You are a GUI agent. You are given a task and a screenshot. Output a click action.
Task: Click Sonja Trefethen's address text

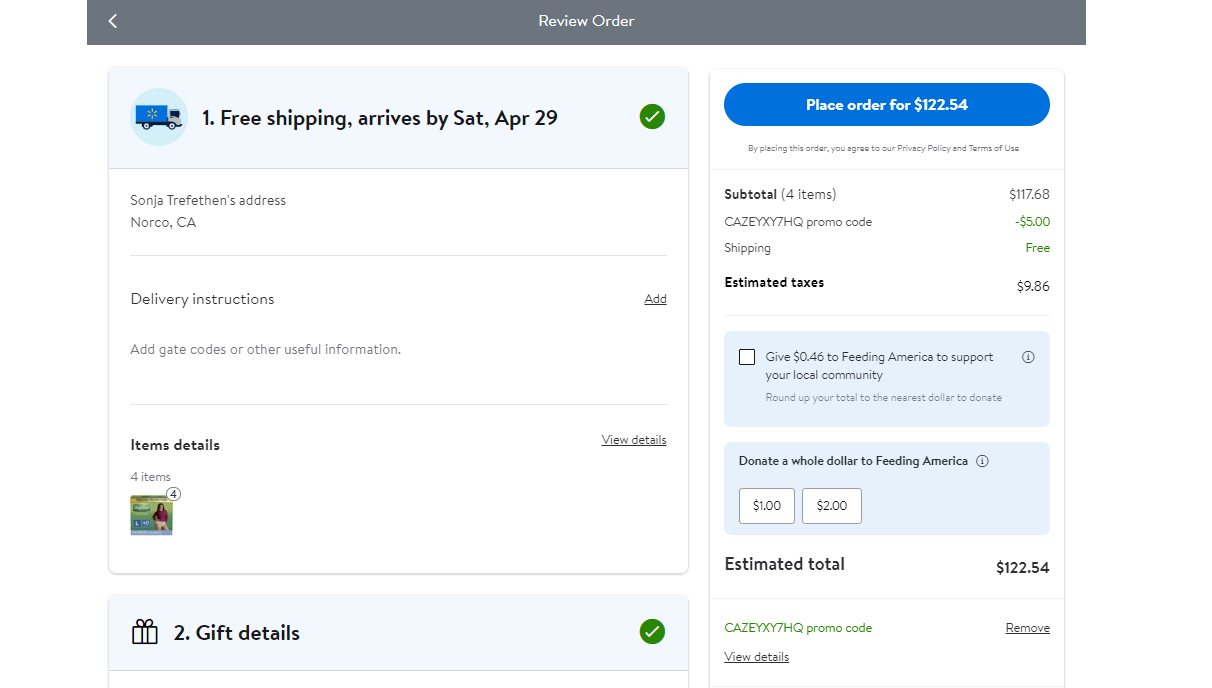coord(208,201)
